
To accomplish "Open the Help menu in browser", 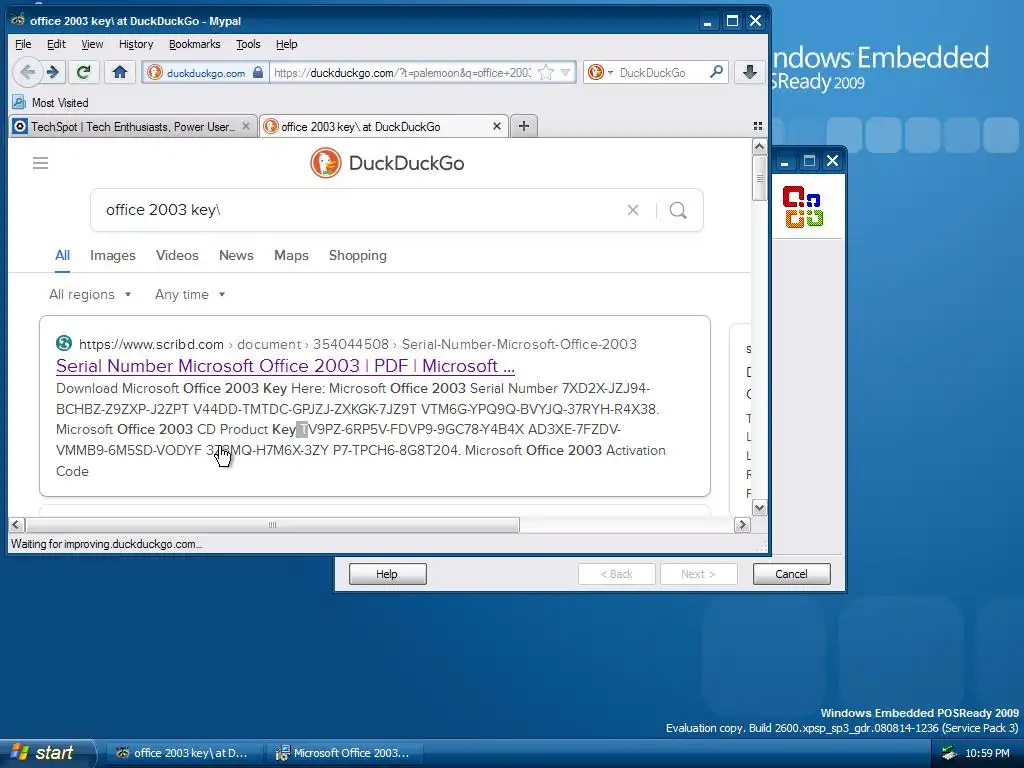I will click(286, 44).
